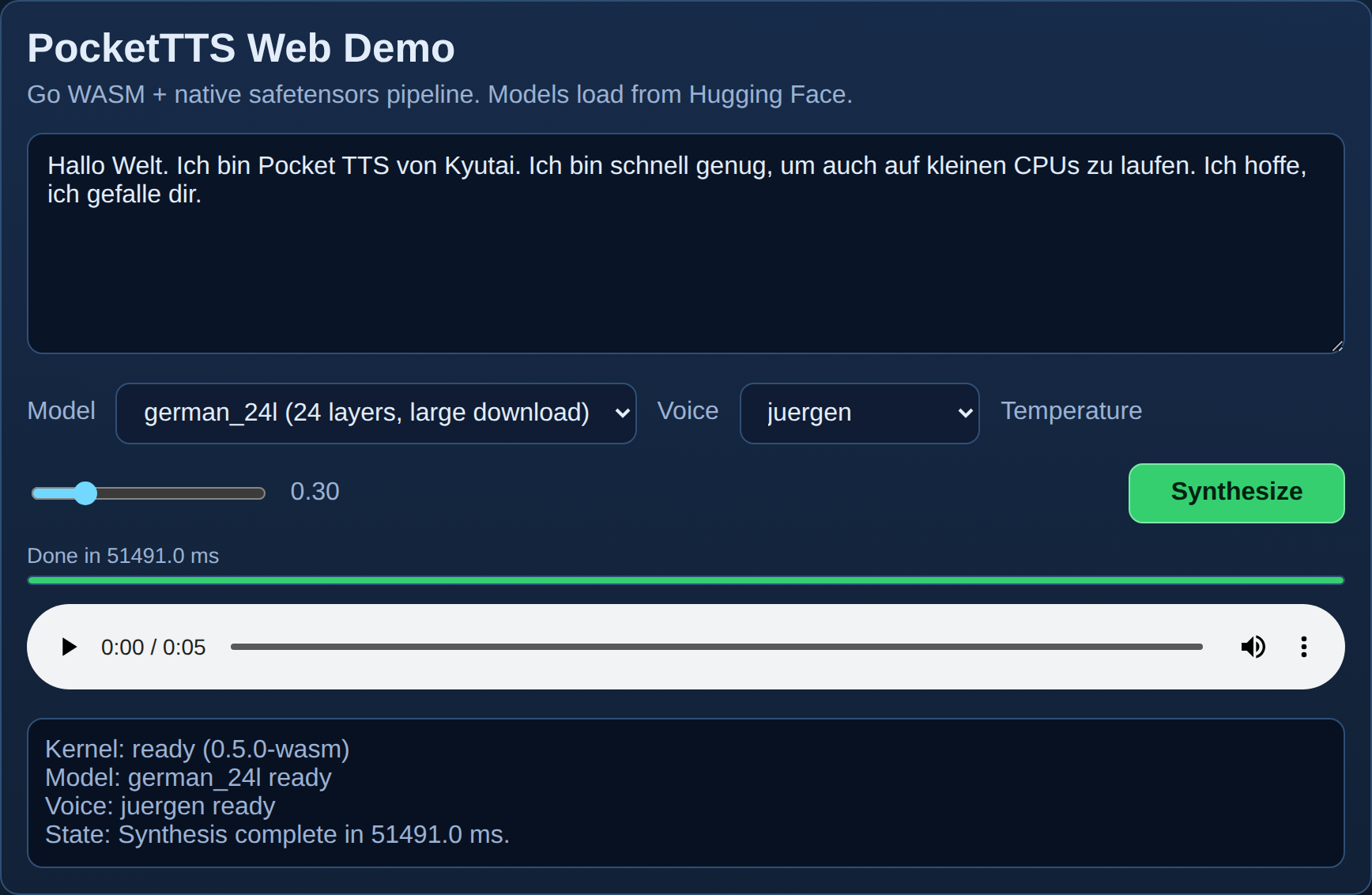Click the textarea resize handle
The height and width of the screenshot is (895, 1372).
click(1336, 346)
